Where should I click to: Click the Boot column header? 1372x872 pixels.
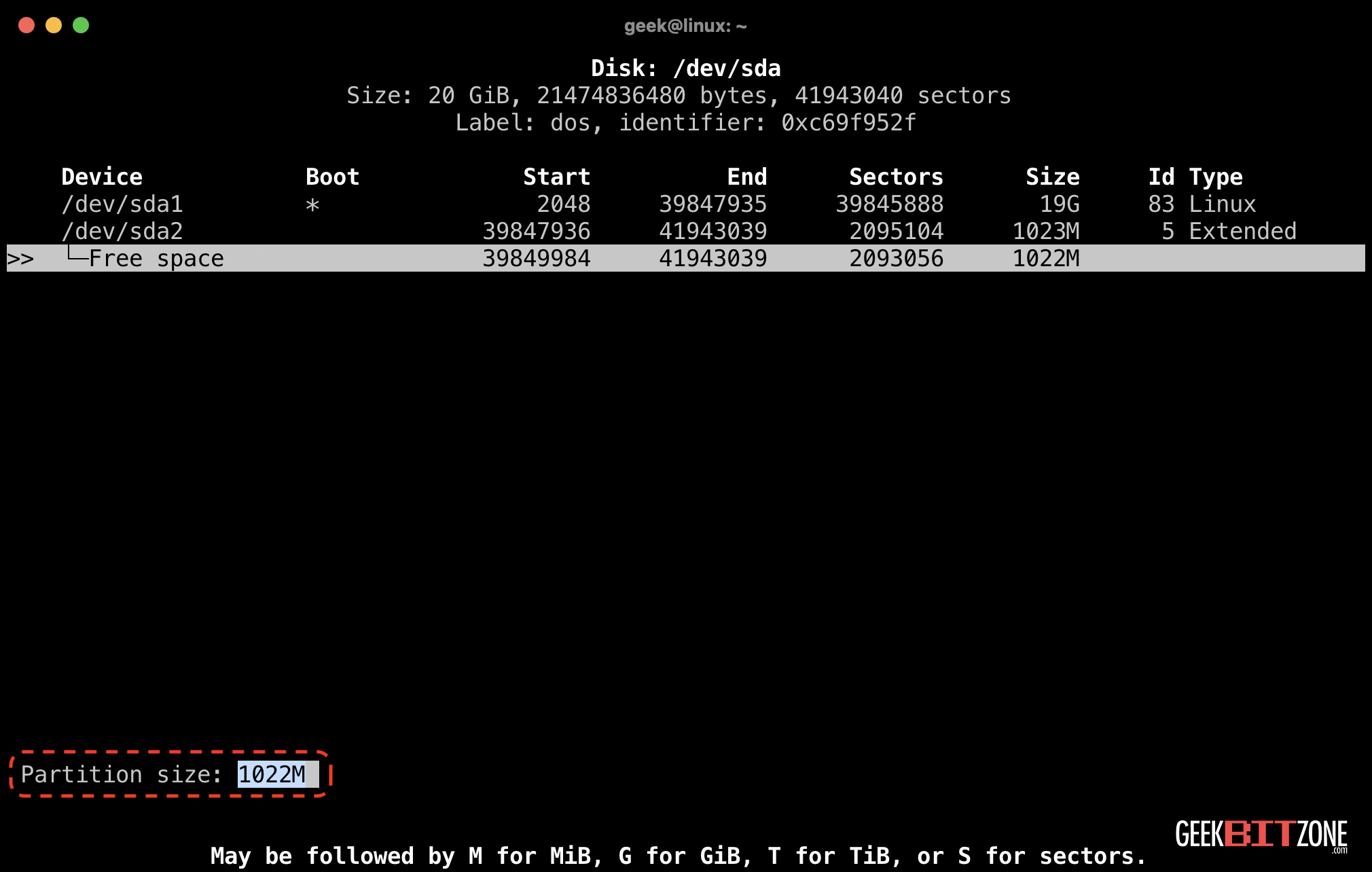pyautogui.click(x=332, y=177)
